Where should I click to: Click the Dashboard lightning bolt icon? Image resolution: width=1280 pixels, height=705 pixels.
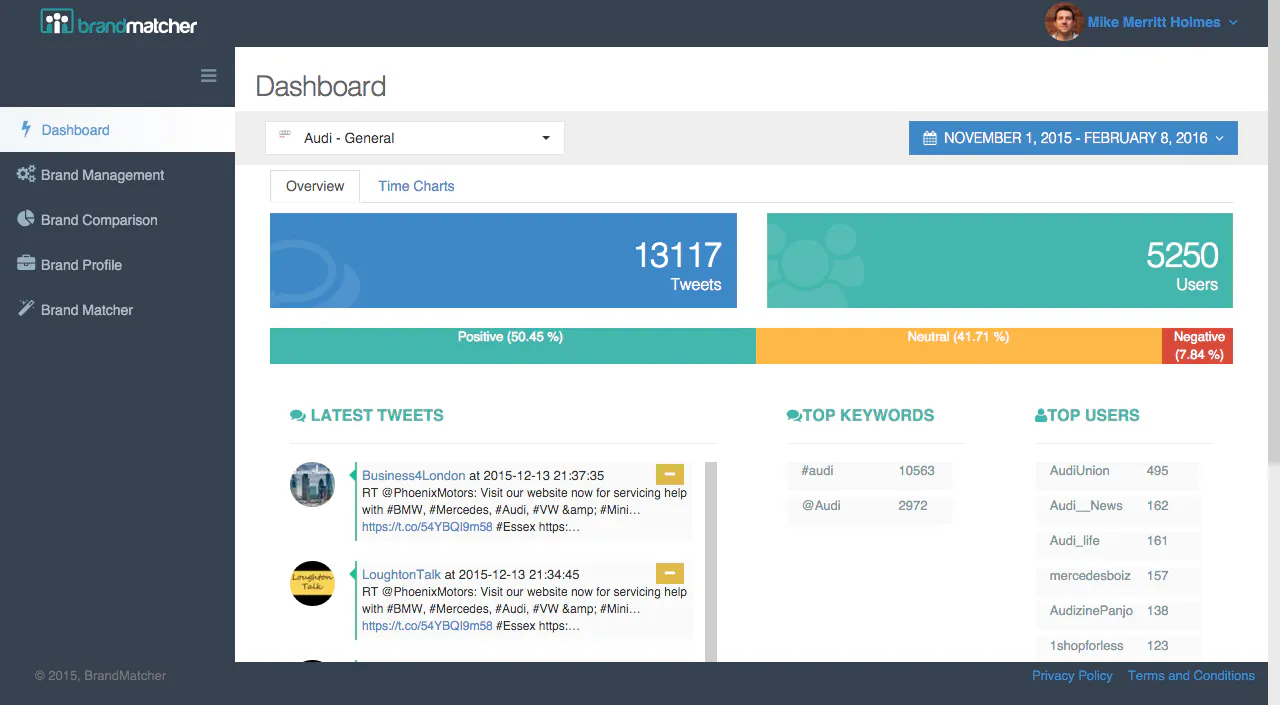(x=26, y=129)
